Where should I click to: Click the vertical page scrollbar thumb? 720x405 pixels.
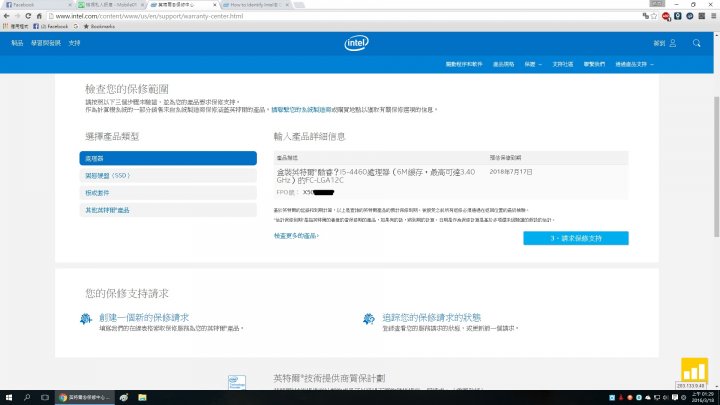[x=716, y=167]
